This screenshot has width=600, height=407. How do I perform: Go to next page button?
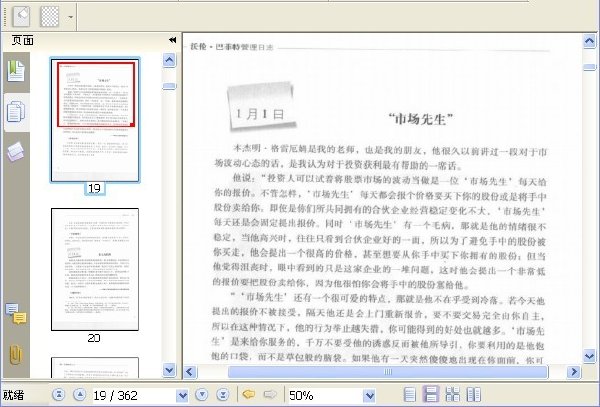coord(202,394)
